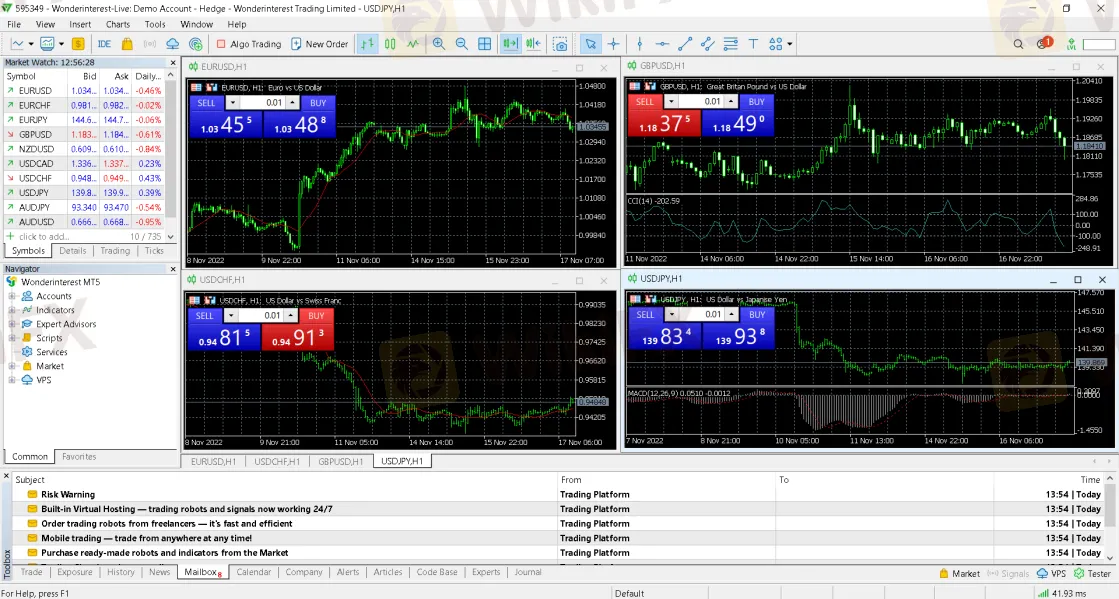This screenshot has width=1119, height=599.
Task: Select the crosshair cursor tool
Action: 613,44
